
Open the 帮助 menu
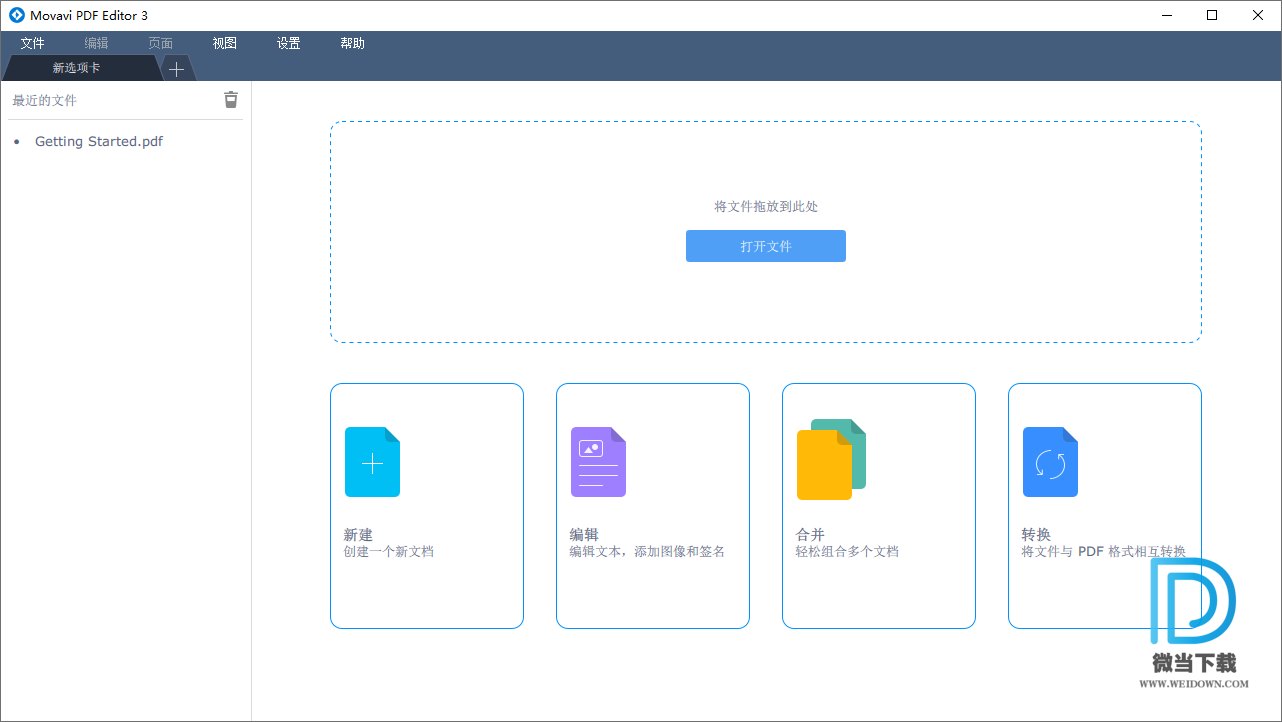click(x=352, y=43)
